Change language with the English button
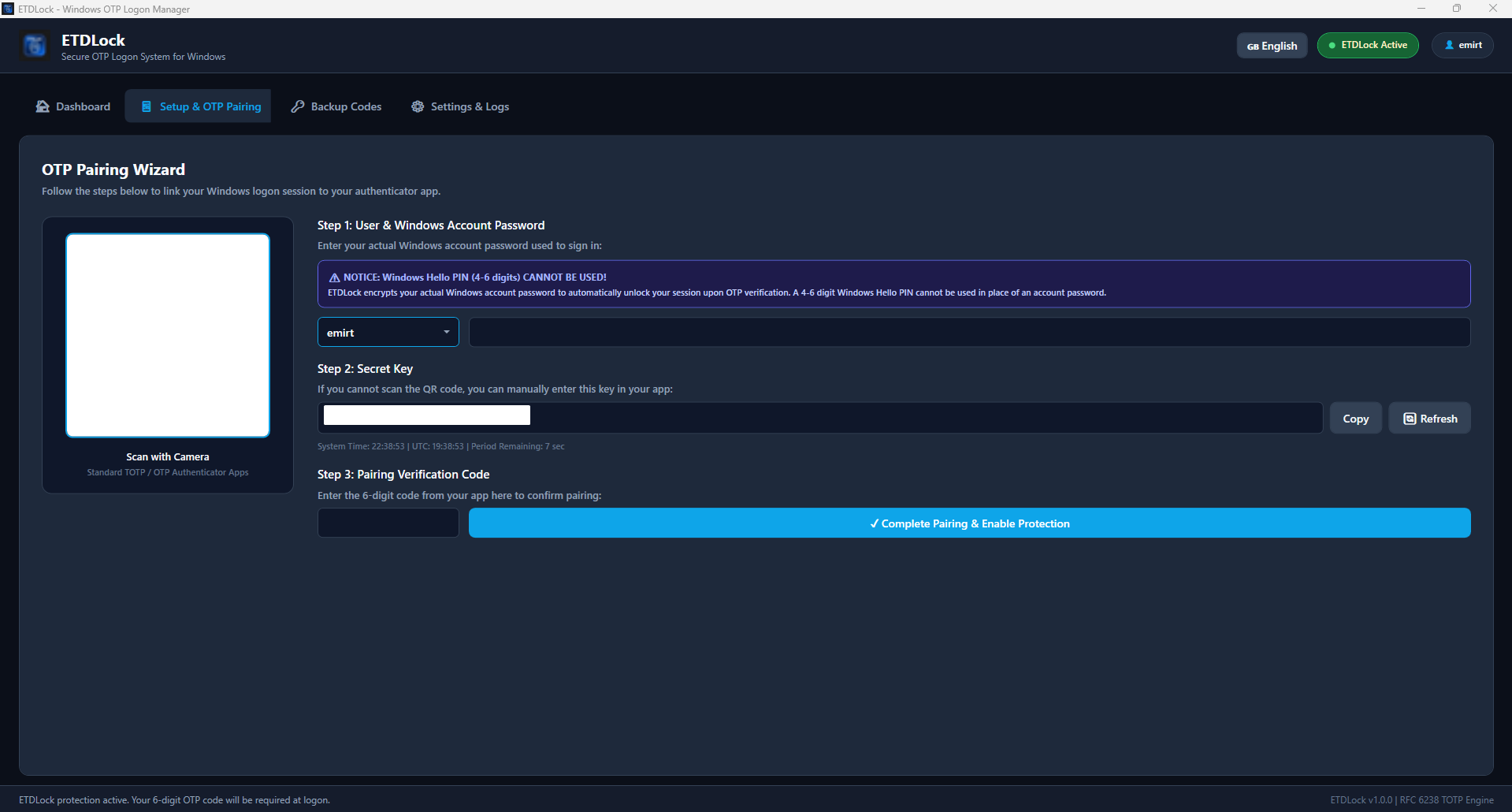The width and height of the screenshot is (1512, 812). point(1272,46)
